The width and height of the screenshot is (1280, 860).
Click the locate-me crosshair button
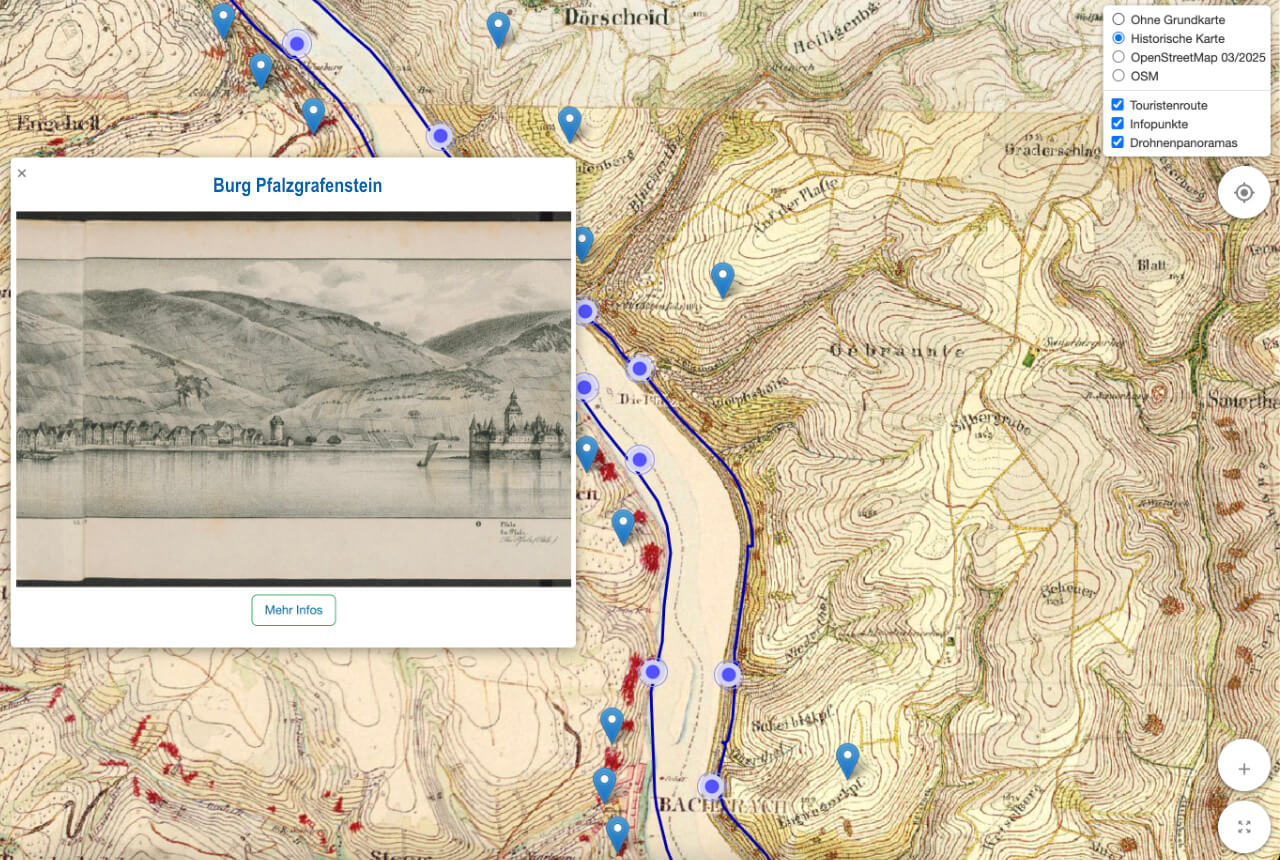coord(1244,192)
